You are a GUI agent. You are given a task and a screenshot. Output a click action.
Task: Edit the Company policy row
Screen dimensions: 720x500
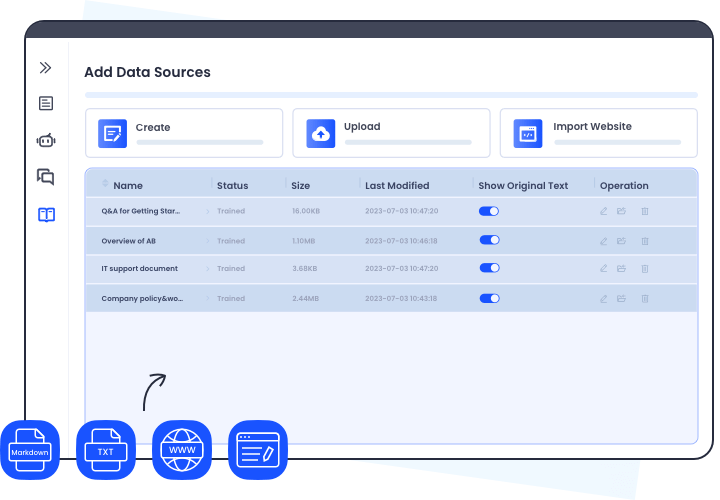coord(603,299)
